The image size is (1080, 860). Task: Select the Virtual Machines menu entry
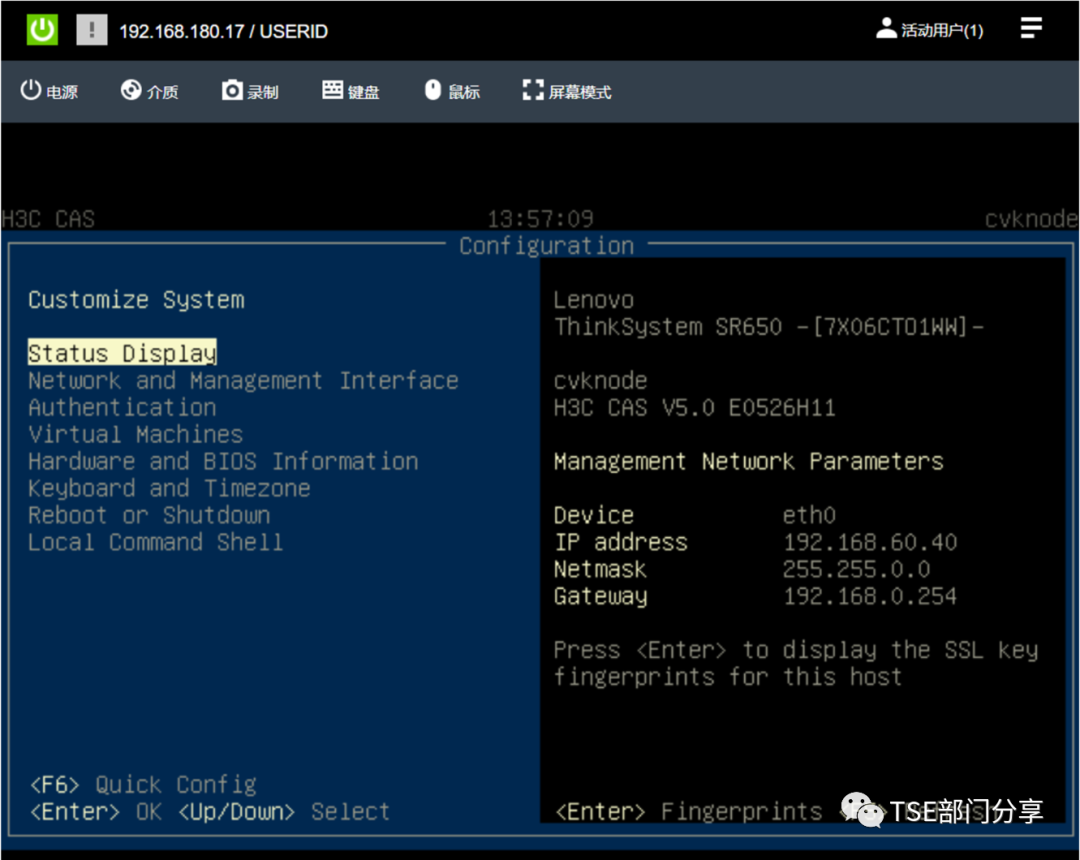point(136,434)
